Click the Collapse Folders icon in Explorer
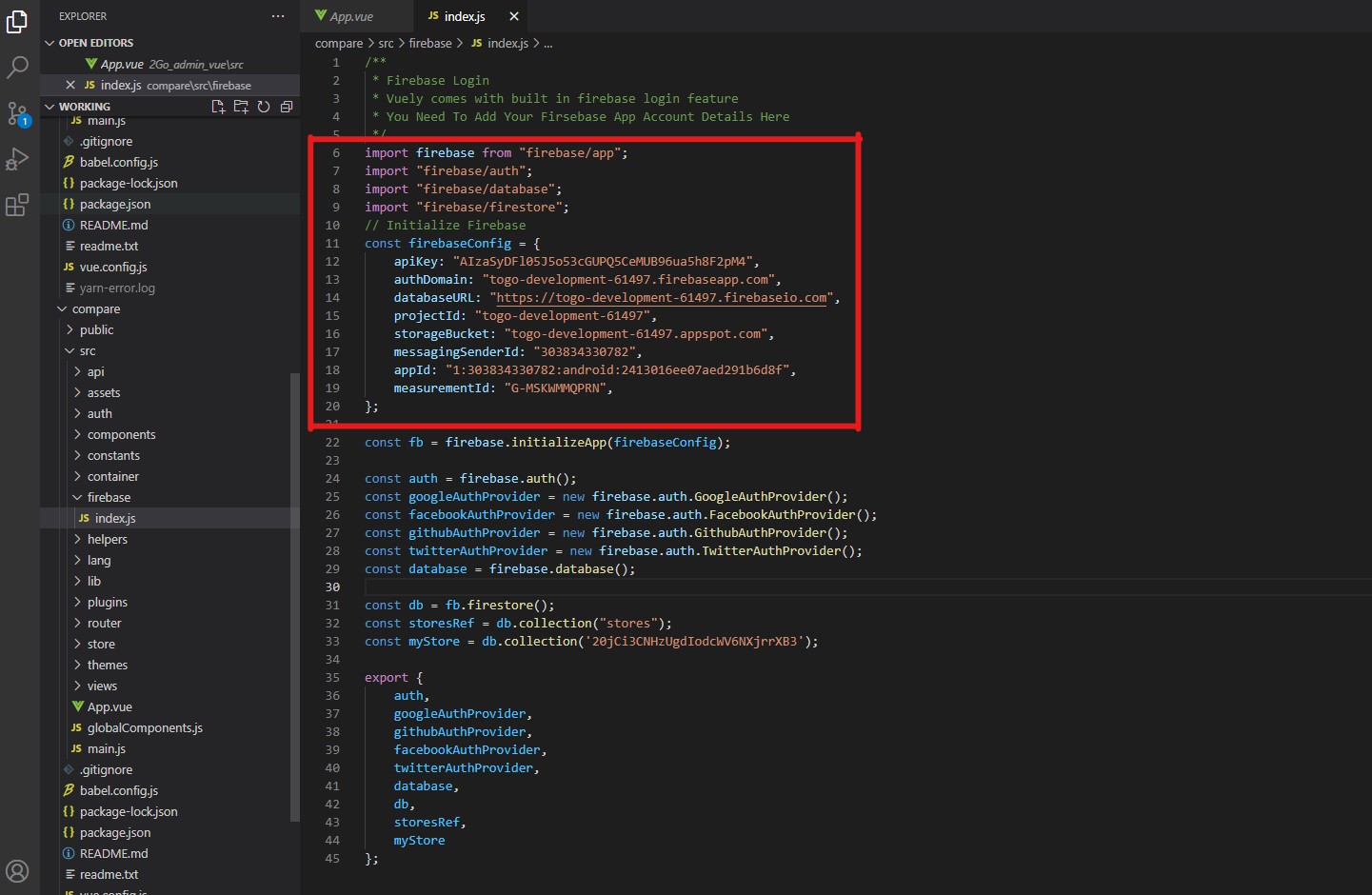 click(x=287, y=107)
